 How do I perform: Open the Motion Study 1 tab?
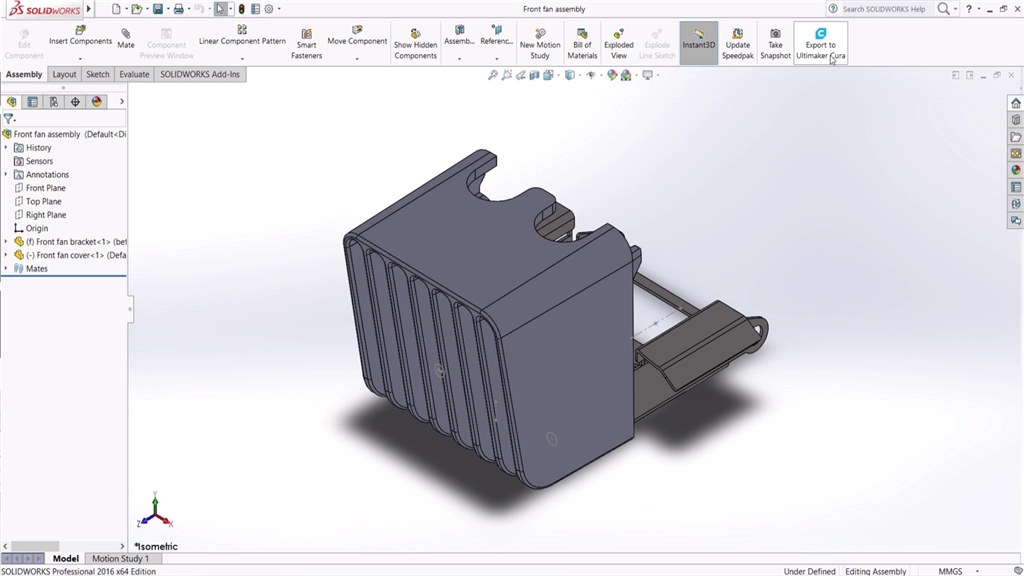pos(120,559)
